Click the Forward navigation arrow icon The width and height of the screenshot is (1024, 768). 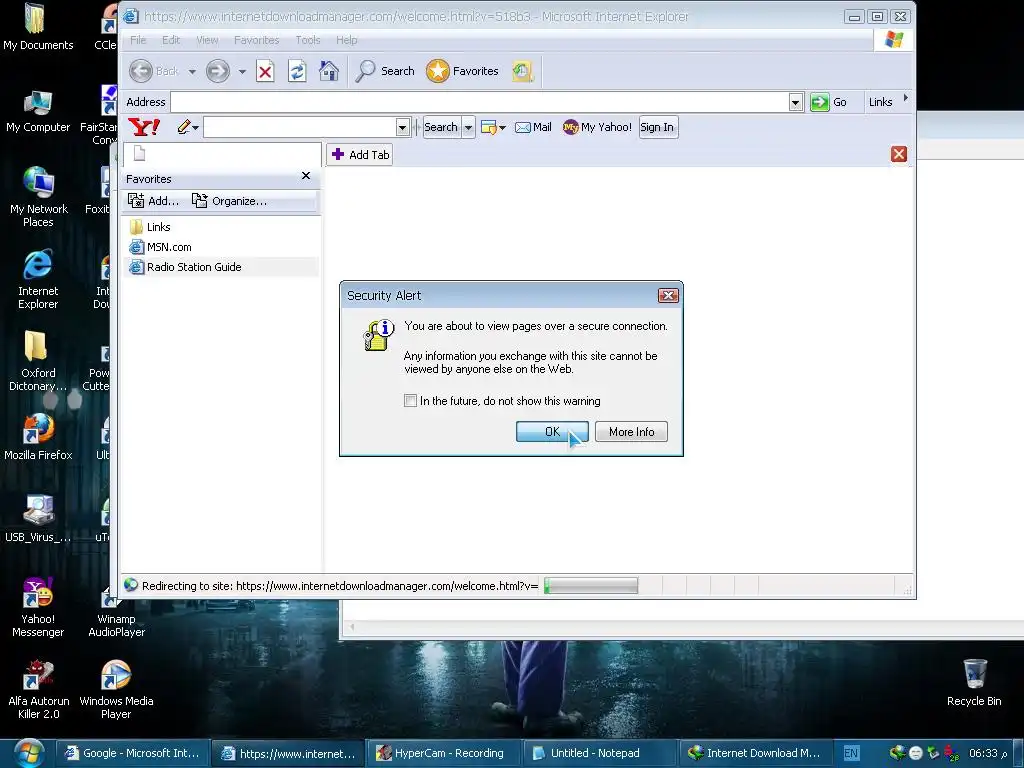pos(217,71)
